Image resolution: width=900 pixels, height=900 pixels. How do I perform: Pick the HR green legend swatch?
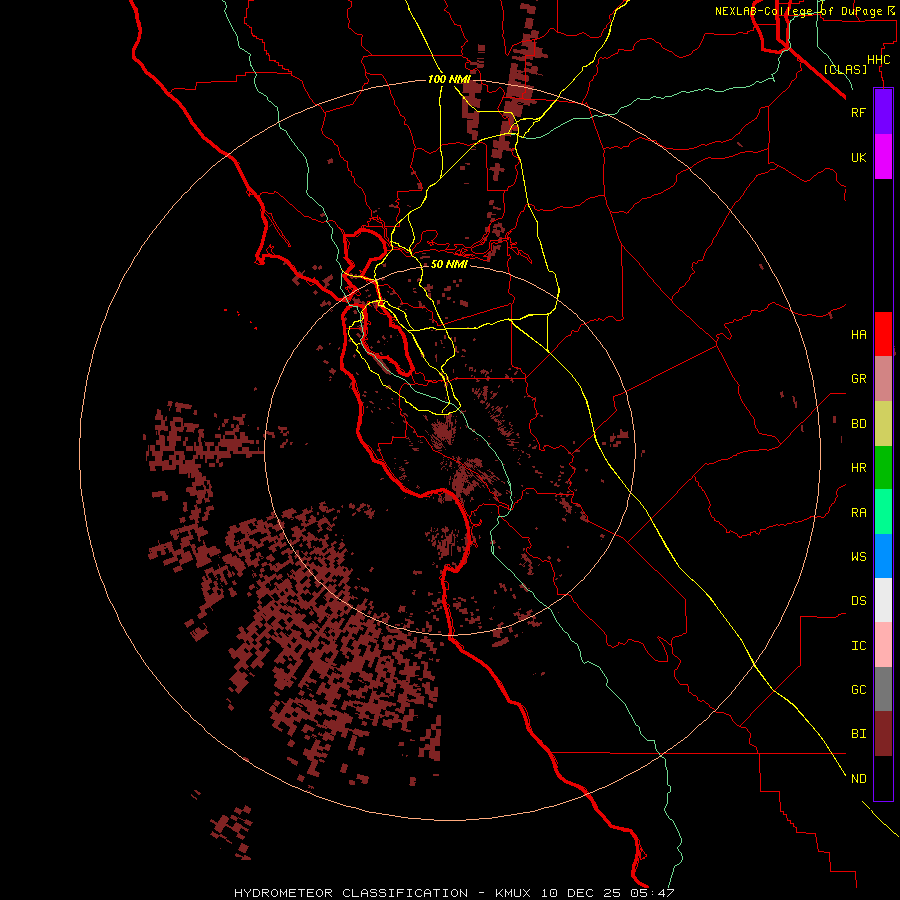pyautogui.click(x=883, y=468)
